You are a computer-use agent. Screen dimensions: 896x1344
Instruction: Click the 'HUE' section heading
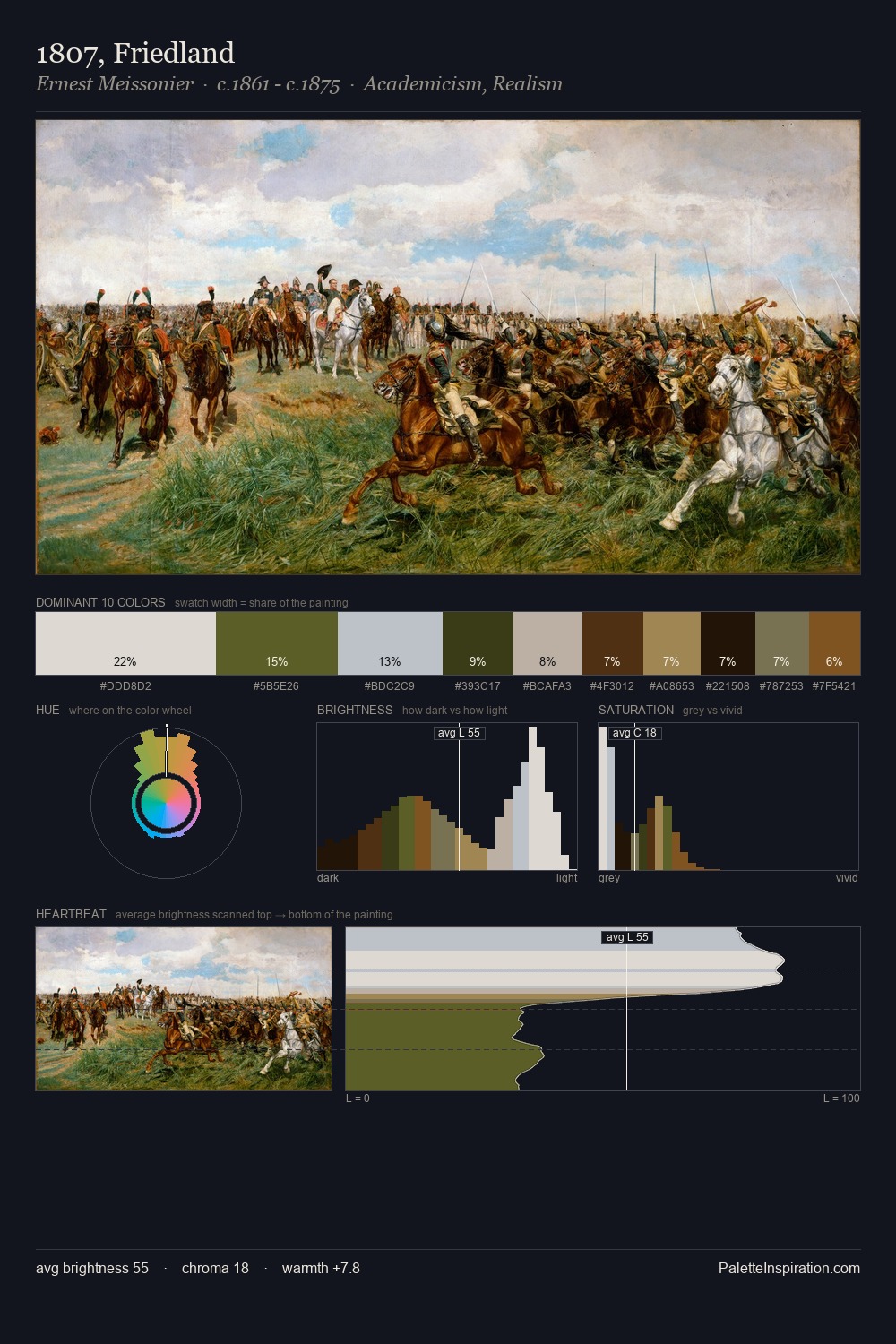pos(47,710)
